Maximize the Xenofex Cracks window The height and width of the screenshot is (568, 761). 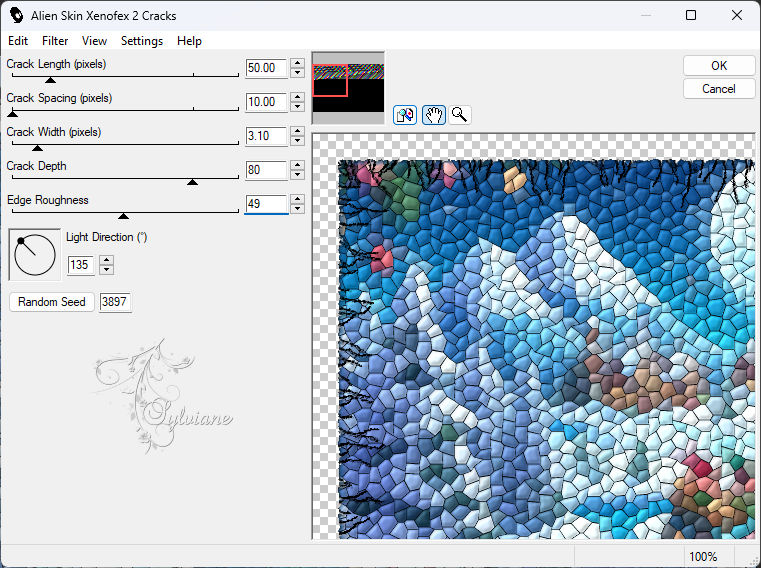(x=691, y=15)
